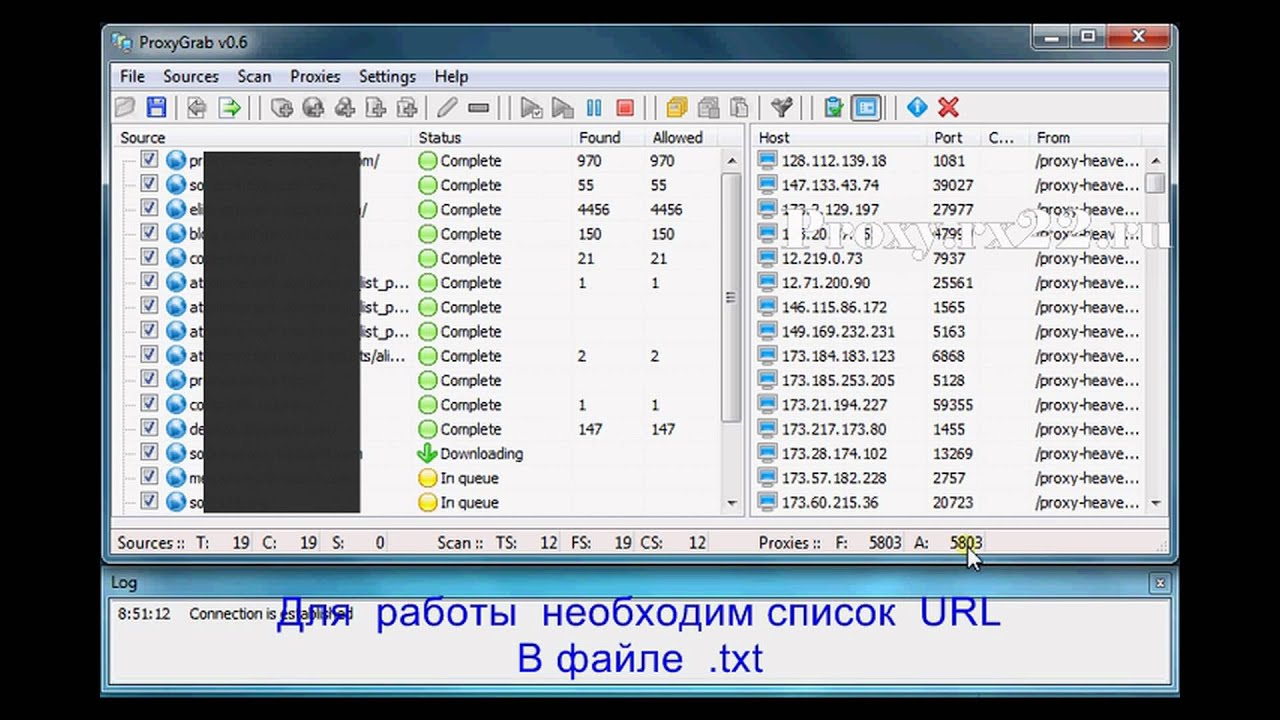Screen dimensions: 1280x720
Task: Click the plain play scan icon
Action: pyautogui.click(x=562, y=107)
